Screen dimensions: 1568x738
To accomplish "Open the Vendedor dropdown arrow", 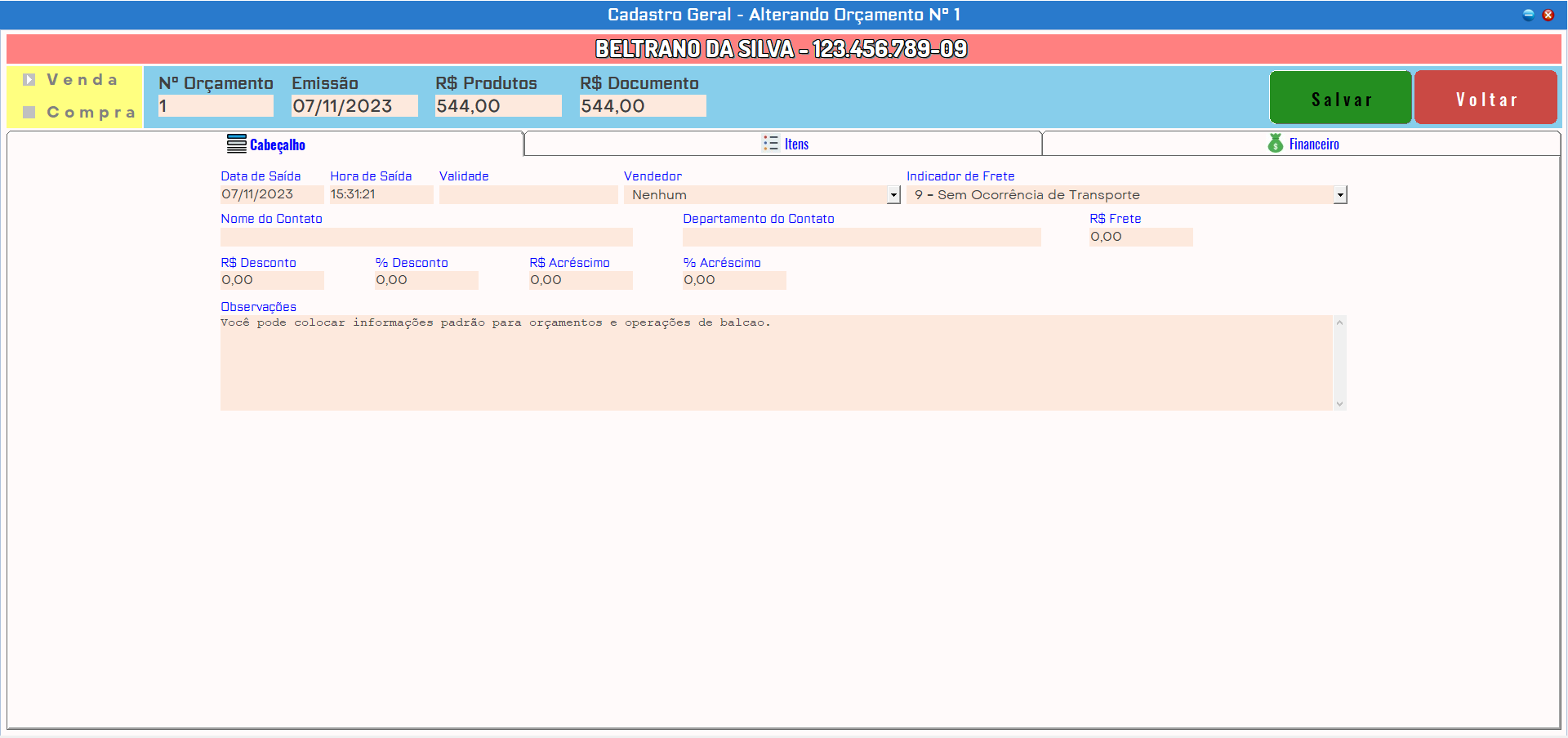I will pyautogui.click(x=893, y=195).
